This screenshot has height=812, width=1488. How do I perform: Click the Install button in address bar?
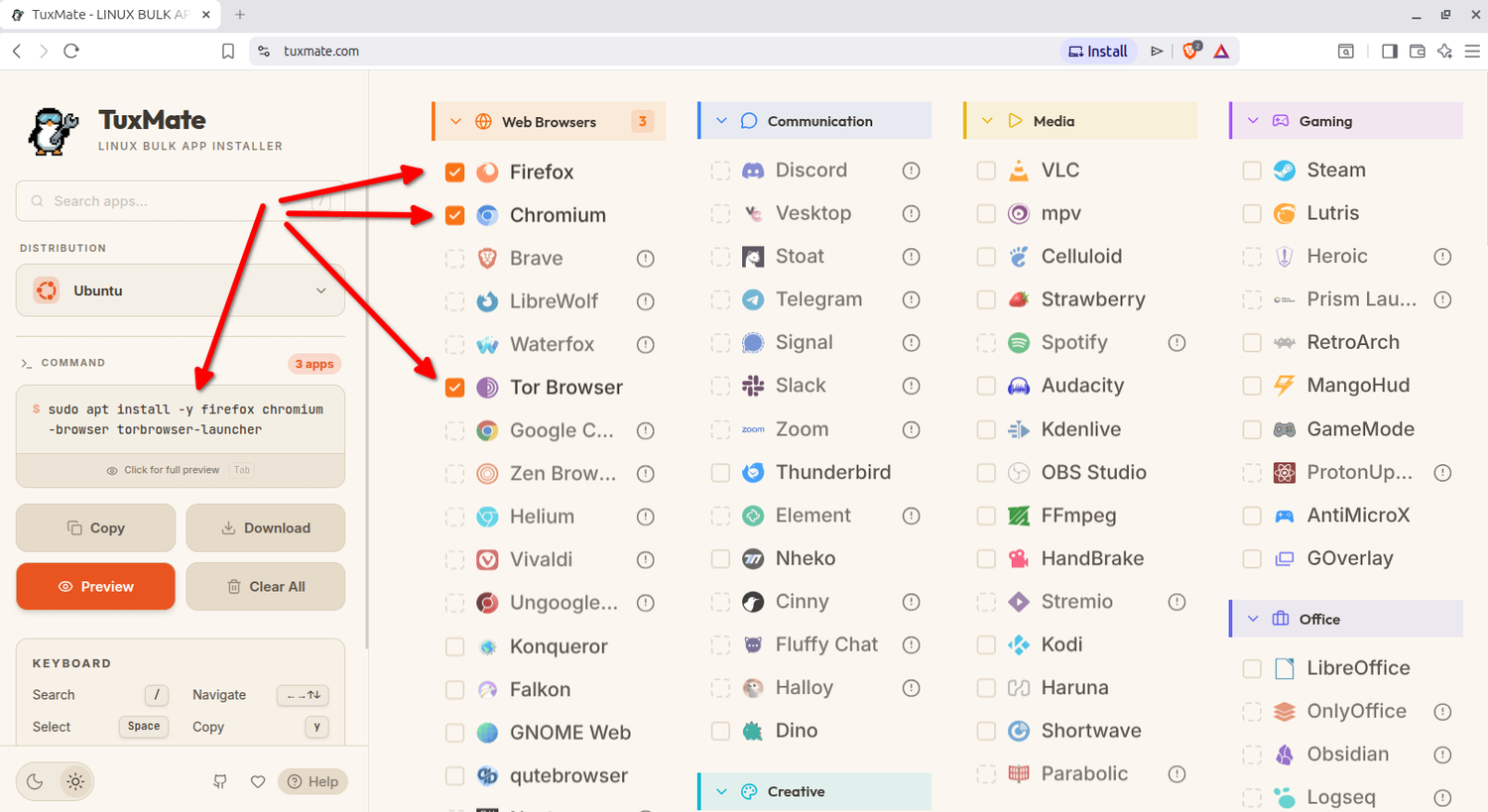[1098, 51]
